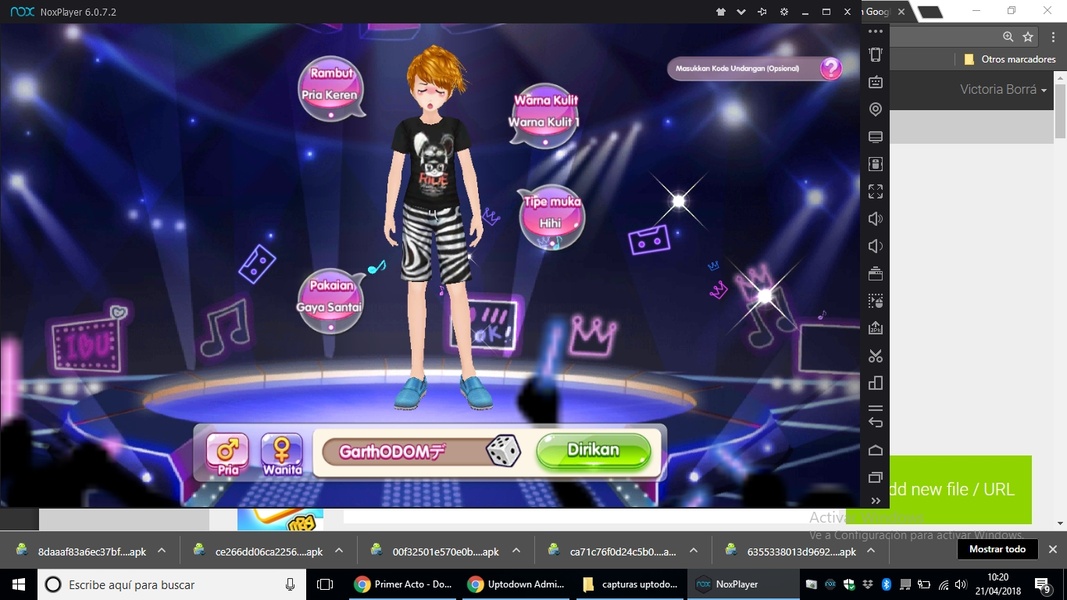Image resolution: width=1067 pixels, height=600 pixels.
Task: Switch to Primer Acto Chrome taskbar item
Action: point(403,584)
